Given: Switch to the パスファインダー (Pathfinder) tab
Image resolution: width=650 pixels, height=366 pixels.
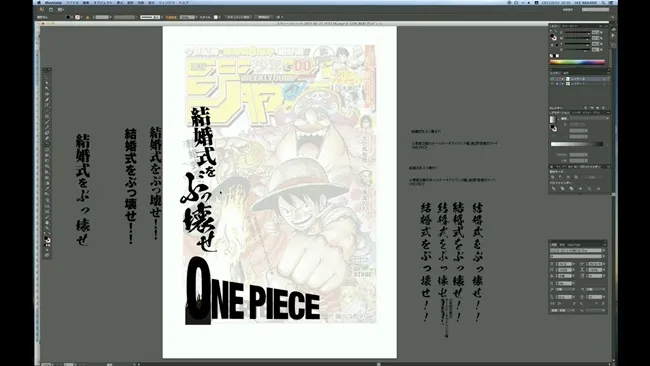Looking at the screenshot, I should click(589, 167).
